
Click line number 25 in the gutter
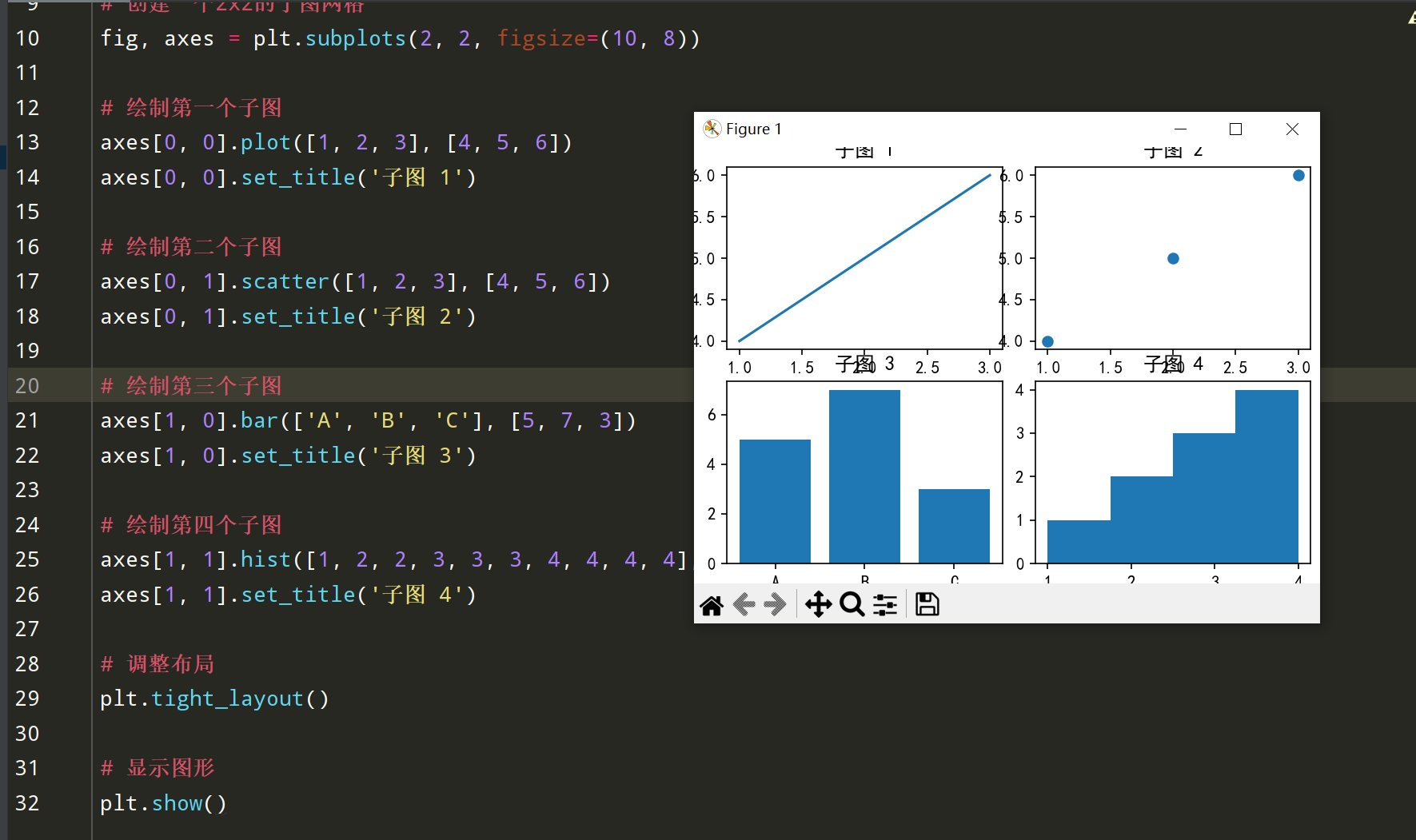point(27,559)
